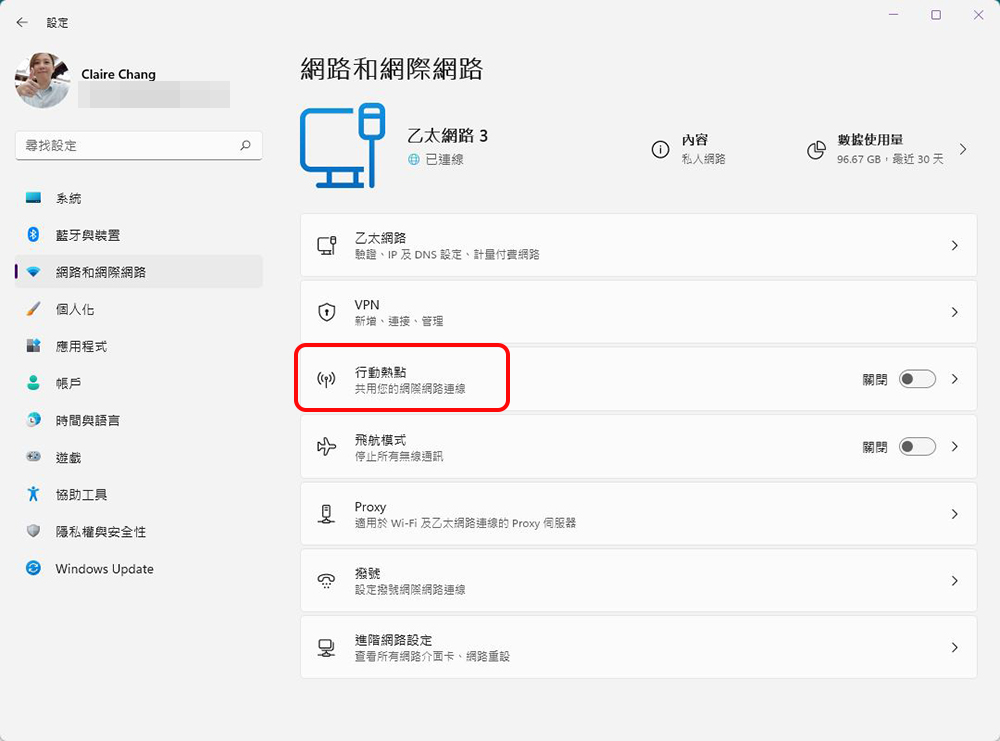This screenshot has width=1000, height=741.
Task: Toggle the mobile hotspot switch on
Action: [917, 380]
